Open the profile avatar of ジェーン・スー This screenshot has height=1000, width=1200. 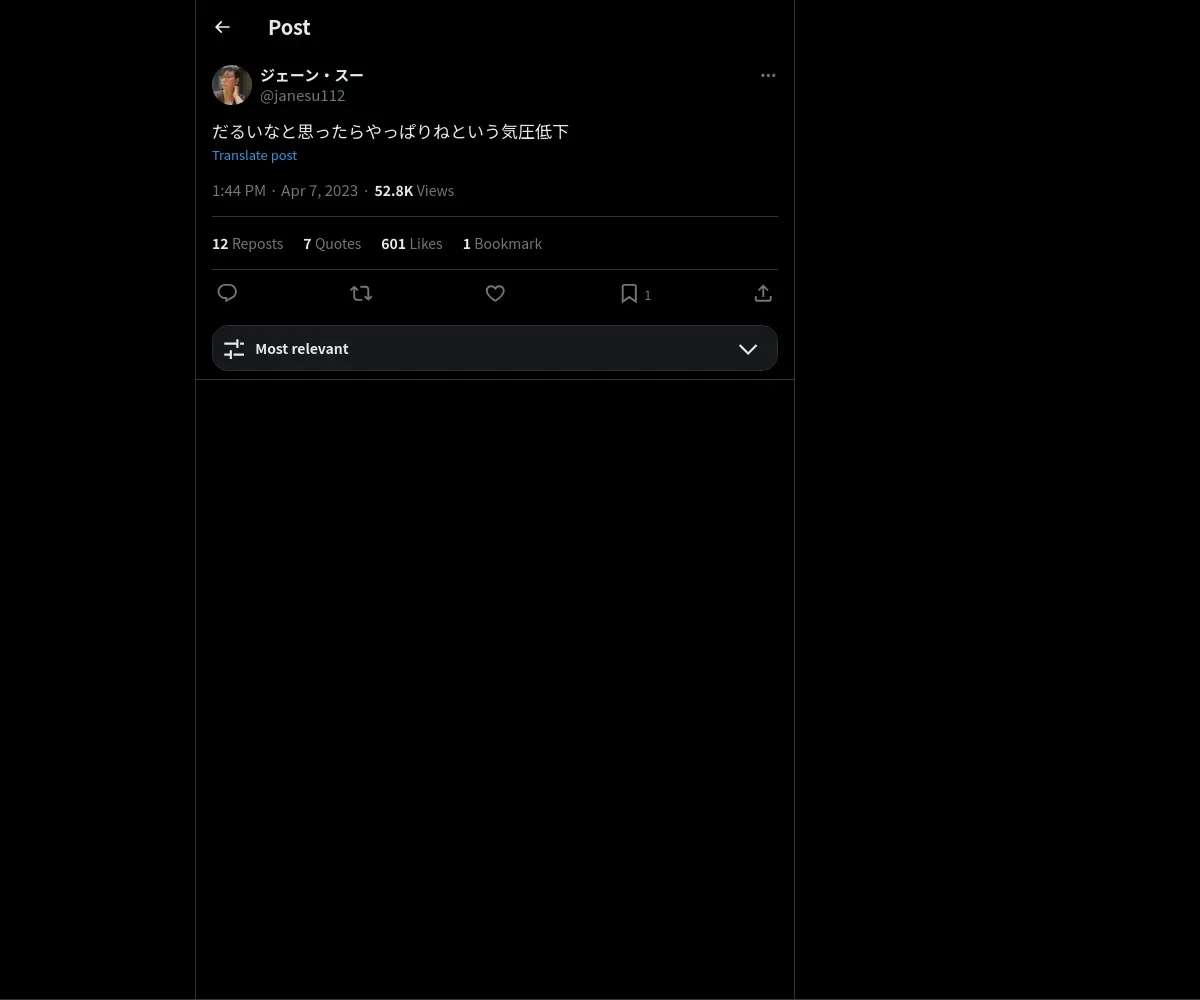232,85
